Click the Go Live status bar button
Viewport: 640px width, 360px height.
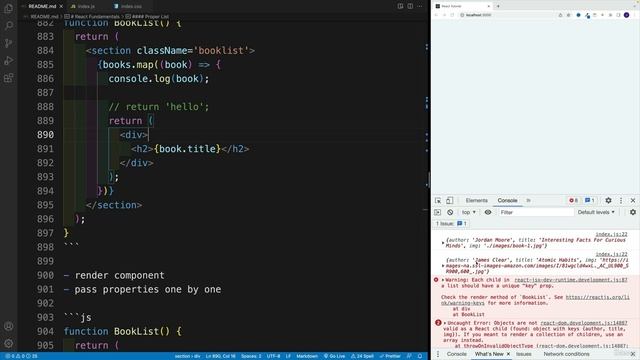334,356
